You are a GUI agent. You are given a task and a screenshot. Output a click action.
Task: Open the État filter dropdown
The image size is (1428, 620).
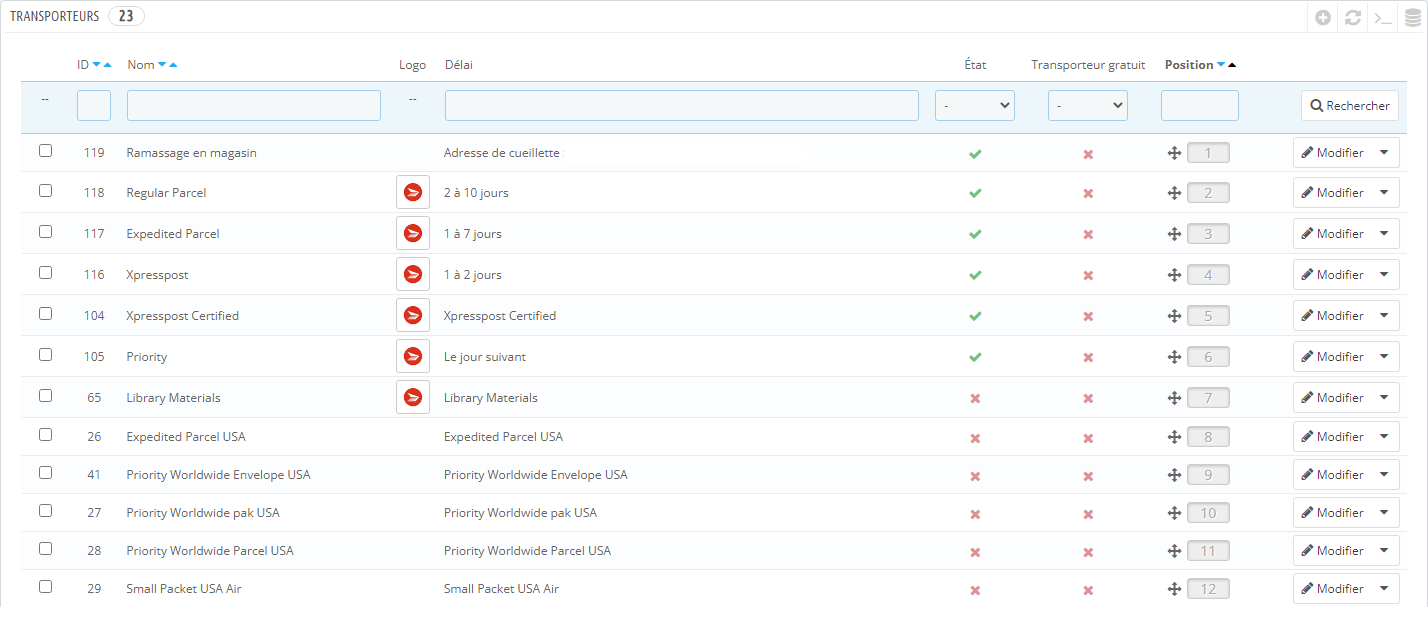[x=975, y=105]
